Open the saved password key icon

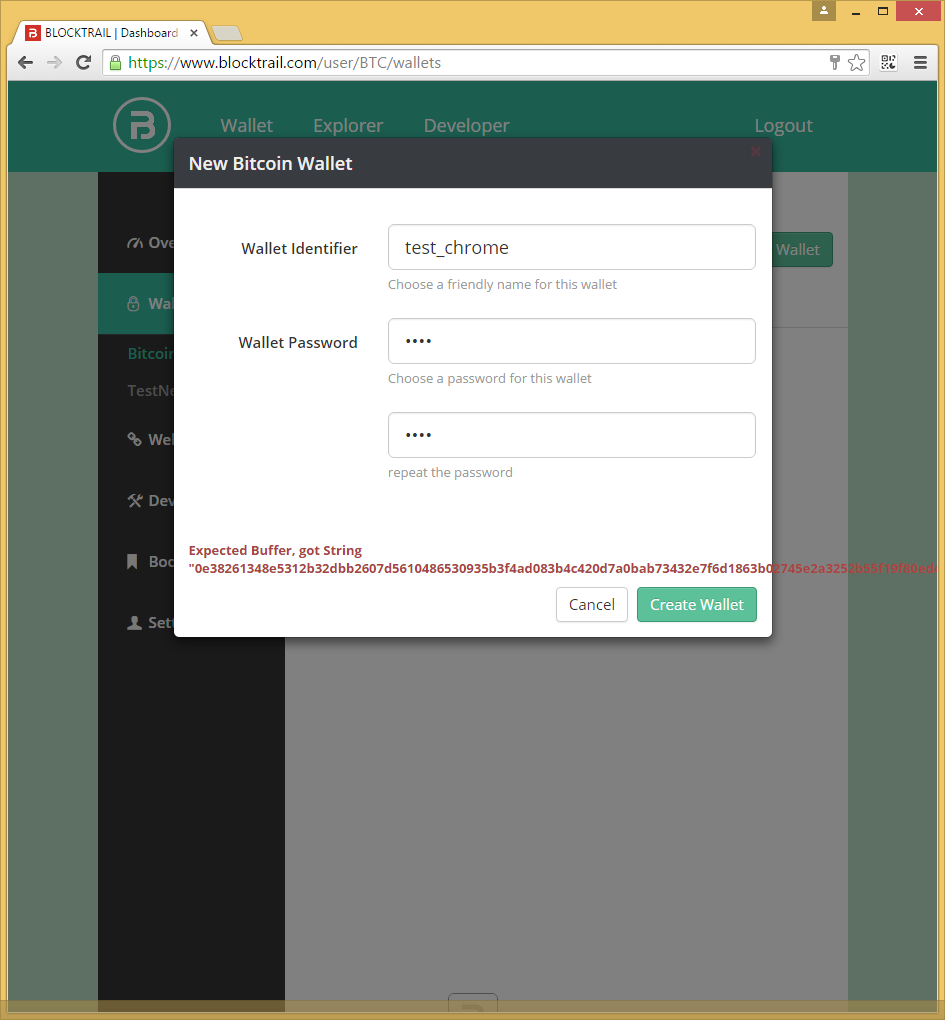(x=835, y=62)
